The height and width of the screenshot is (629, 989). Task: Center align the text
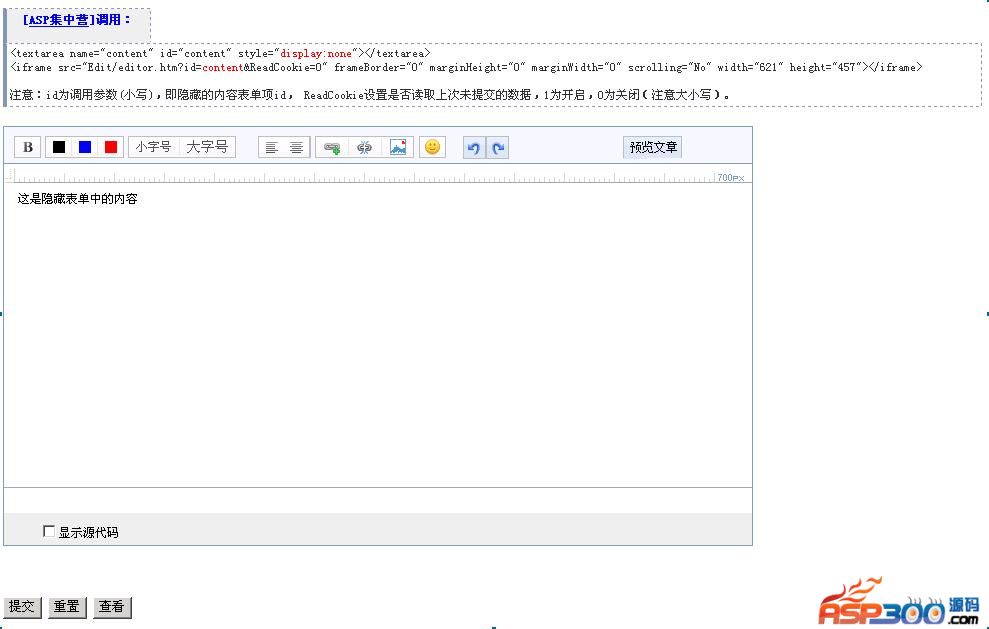[296, 148]
